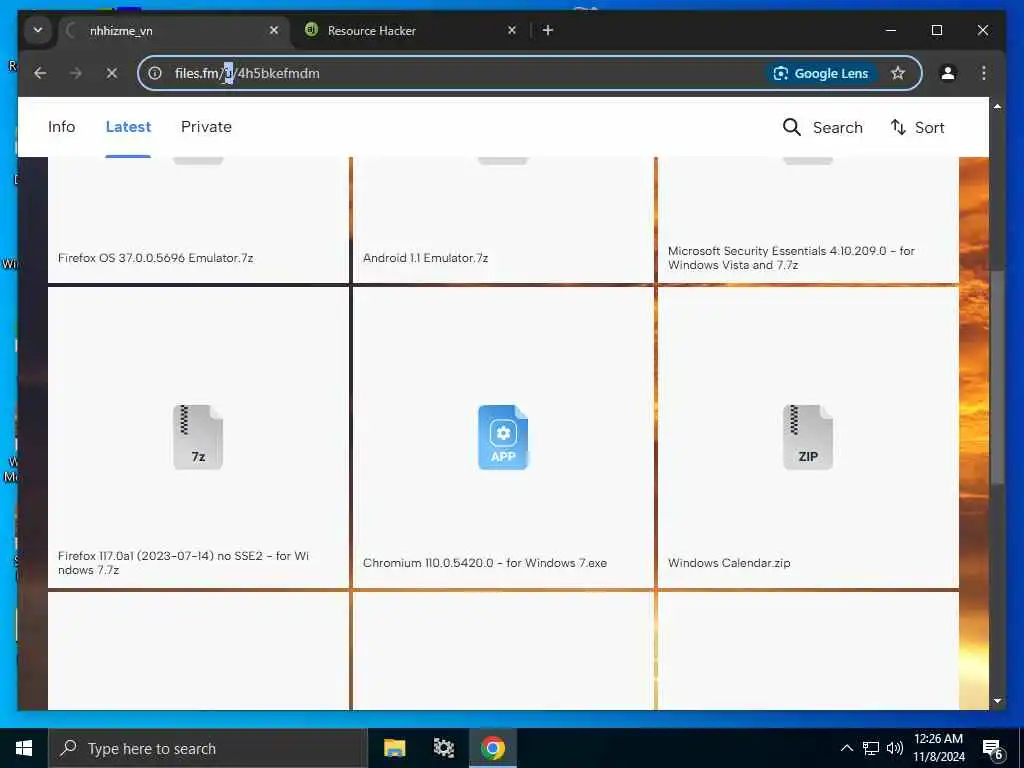Bookmark this page with the star icon
Image resolution: width=1024 pixels, height=768 pixels.
pos(898,73)
